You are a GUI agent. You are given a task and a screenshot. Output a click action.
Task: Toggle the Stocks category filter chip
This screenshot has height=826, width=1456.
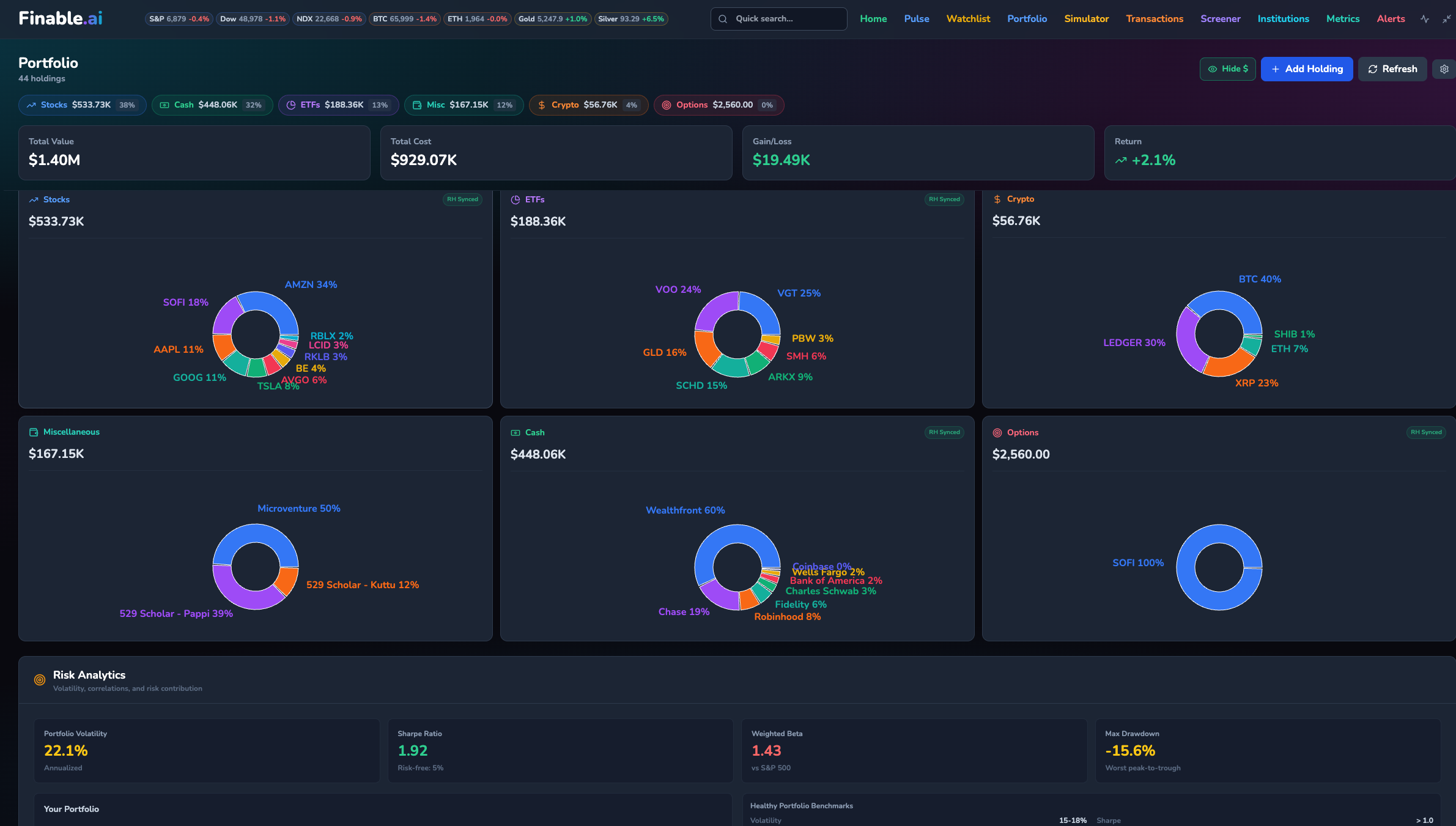point(82,105)
